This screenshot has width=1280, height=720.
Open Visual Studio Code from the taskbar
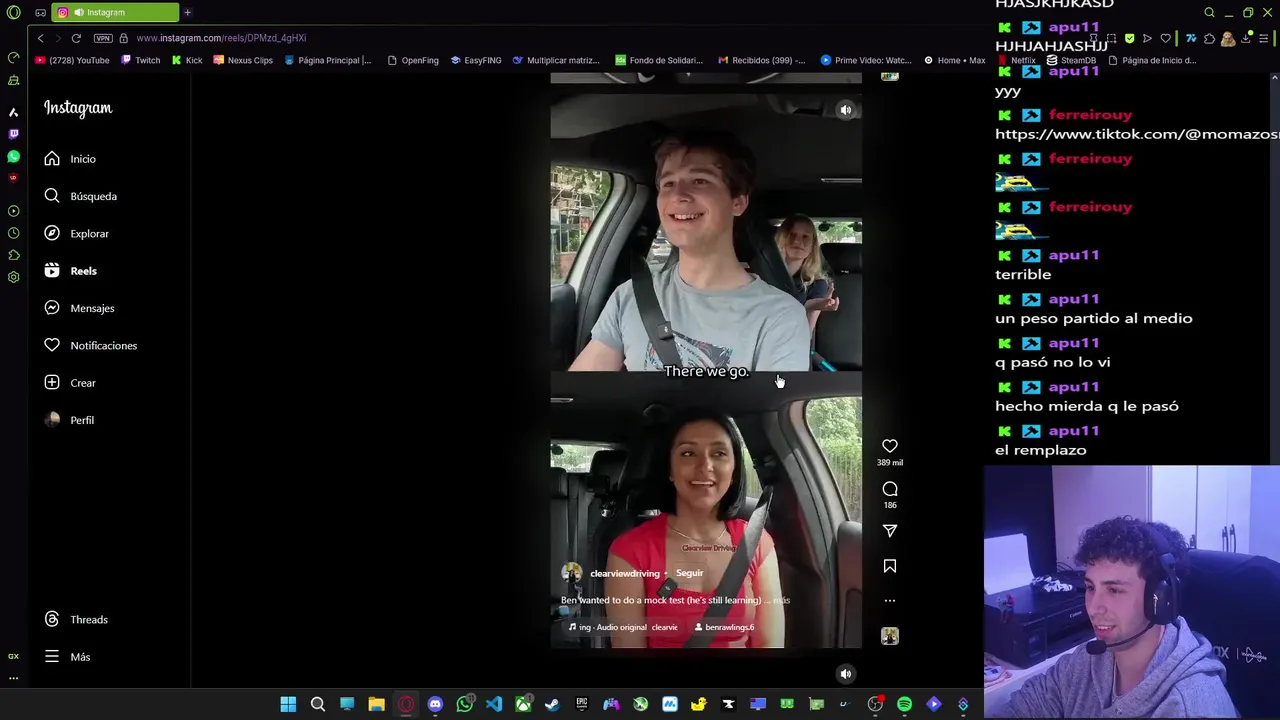[494, 704]
